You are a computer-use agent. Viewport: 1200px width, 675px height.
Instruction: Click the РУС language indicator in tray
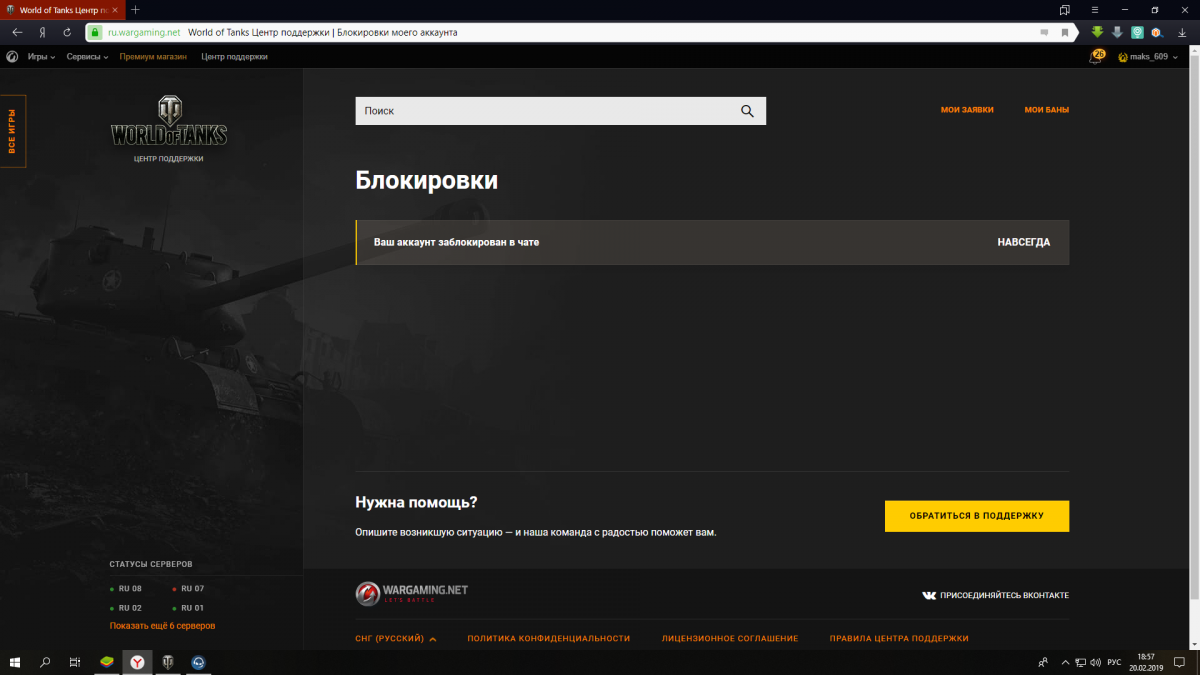[1114, 662]
